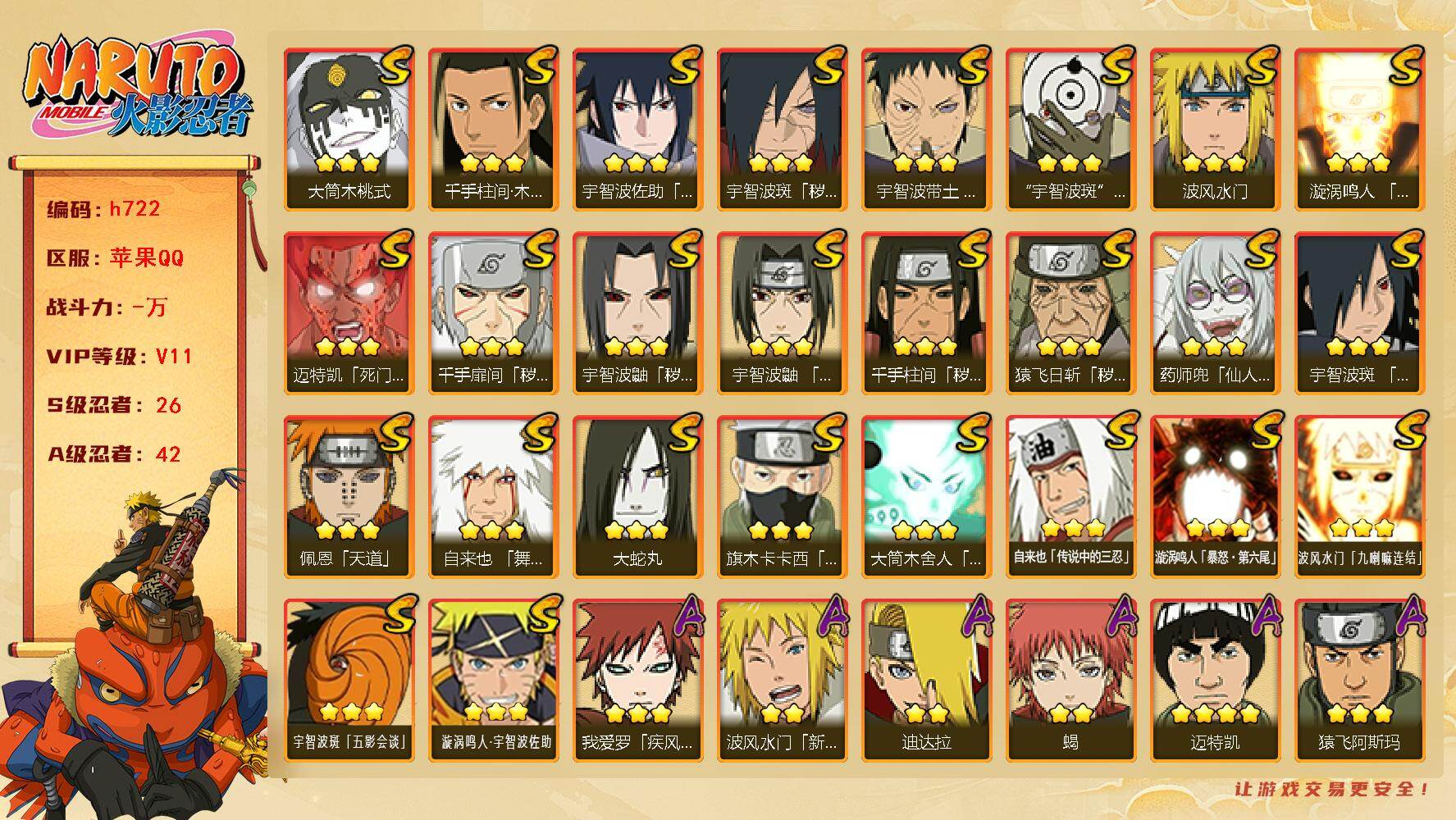Open the 蝎 character card
This screenshot has height=820, width=1456.
coord(1070,680)
